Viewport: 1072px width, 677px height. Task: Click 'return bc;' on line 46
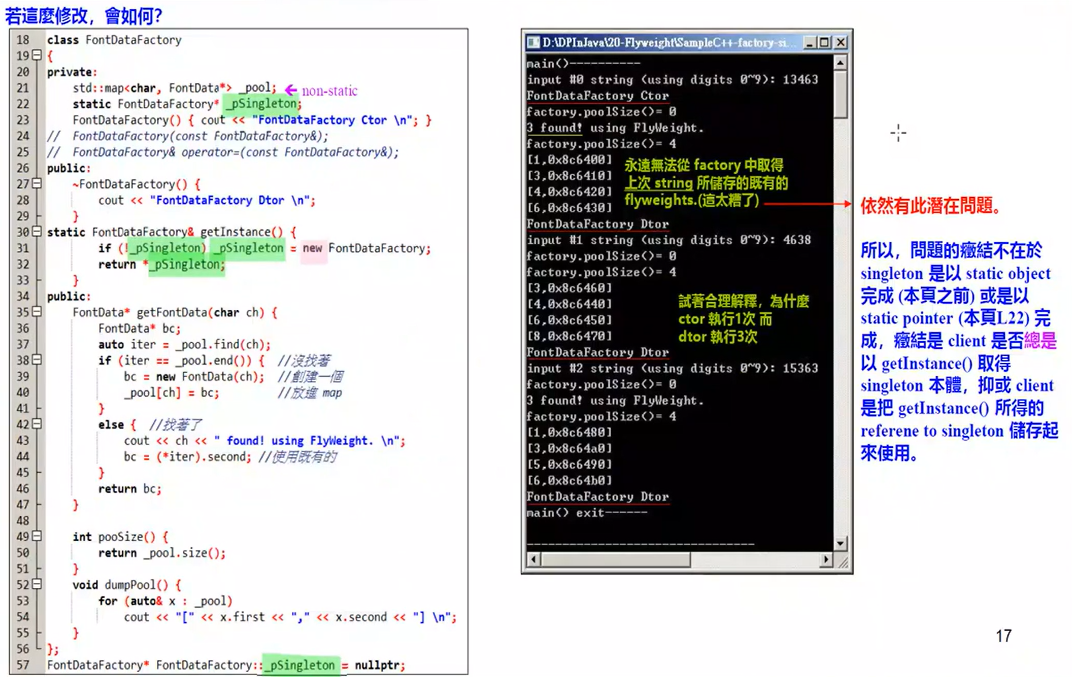pyautogui.click(x=130, y=488)
